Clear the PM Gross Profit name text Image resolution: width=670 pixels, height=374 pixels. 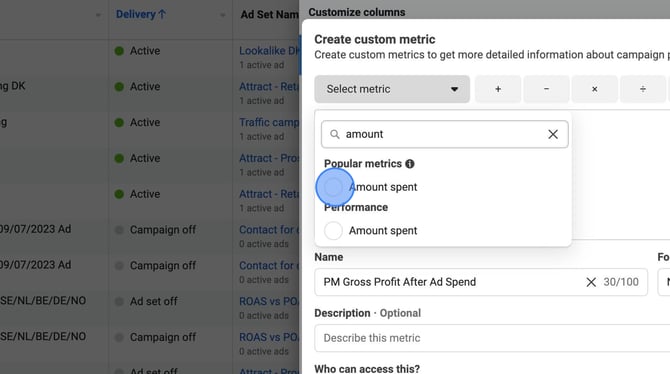(591, 282)
